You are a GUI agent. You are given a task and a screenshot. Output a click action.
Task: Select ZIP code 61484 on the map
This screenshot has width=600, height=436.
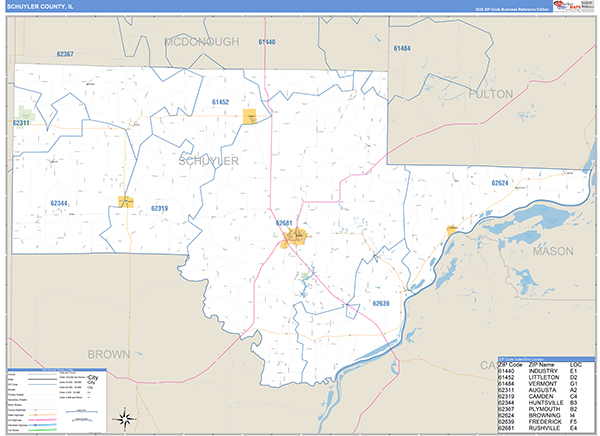pyautogui.click(x=402, y=49)
